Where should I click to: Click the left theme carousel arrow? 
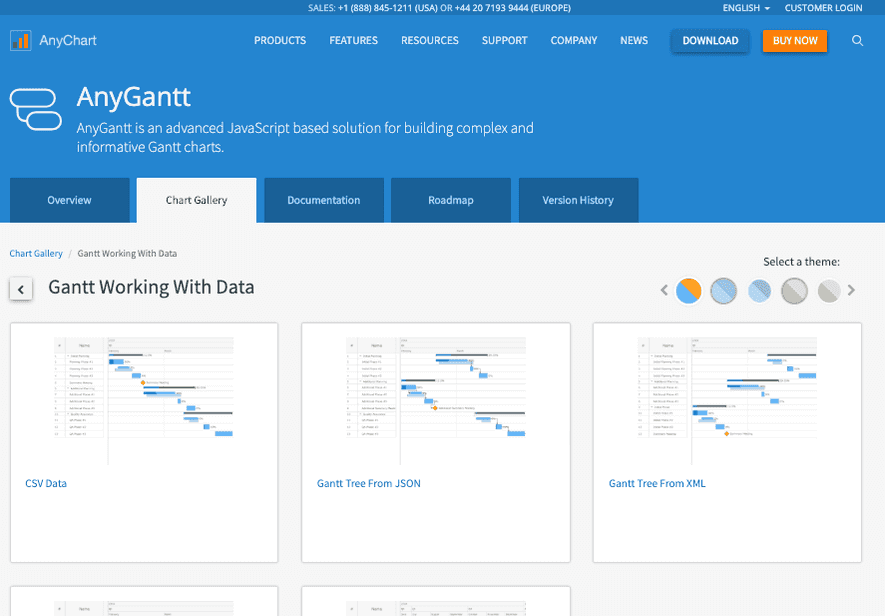click(x=664, y=290)
